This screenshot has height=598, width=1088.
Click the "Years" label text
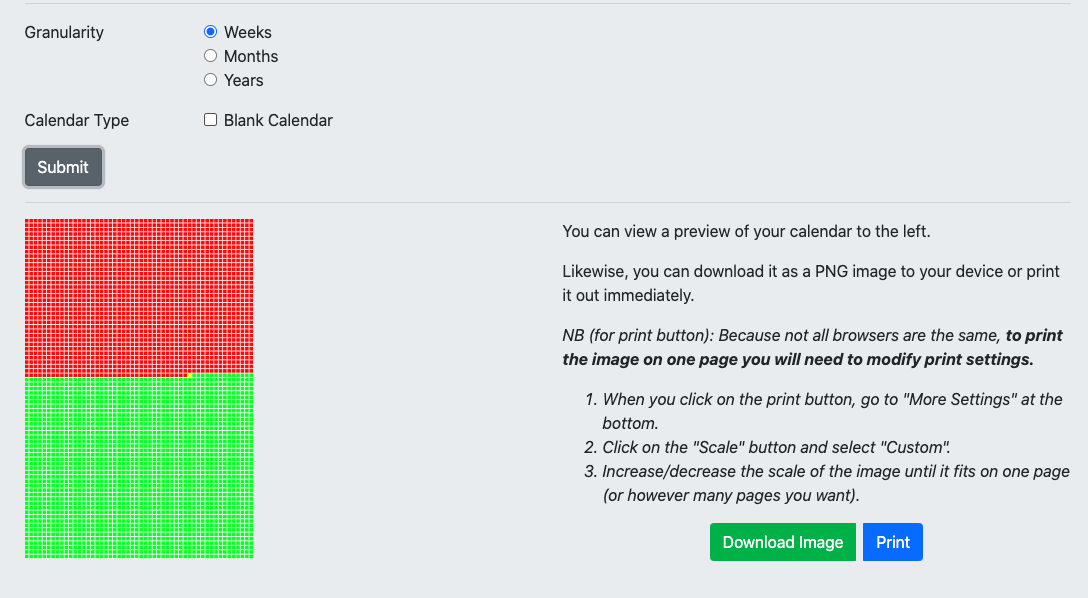244,80
